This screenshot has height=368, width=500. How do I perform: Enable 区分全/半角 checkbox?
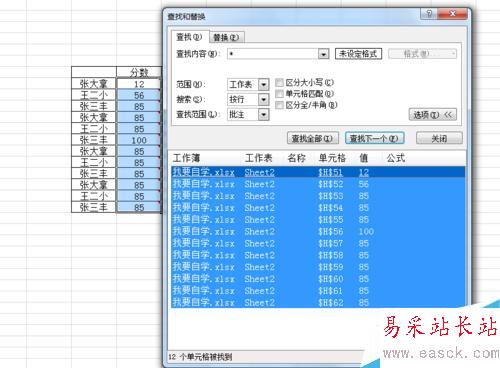click(x=280, y=105)
